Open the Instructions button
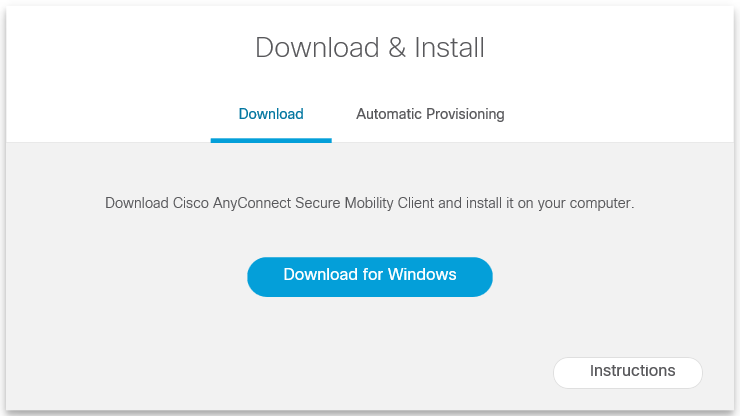This screenshot has height=416, width=740. click(x=628, y=372)
